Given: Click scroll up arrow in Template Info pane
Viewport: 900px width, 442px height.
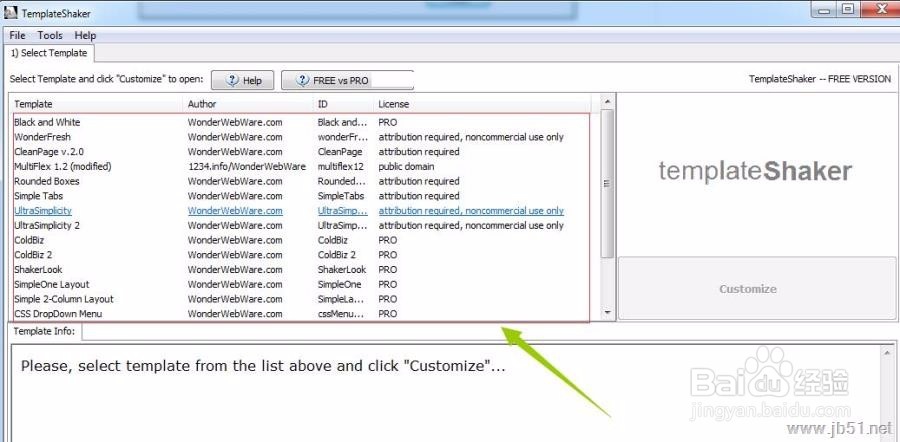Looking at the screenshot, I should [x=887, y=353].
